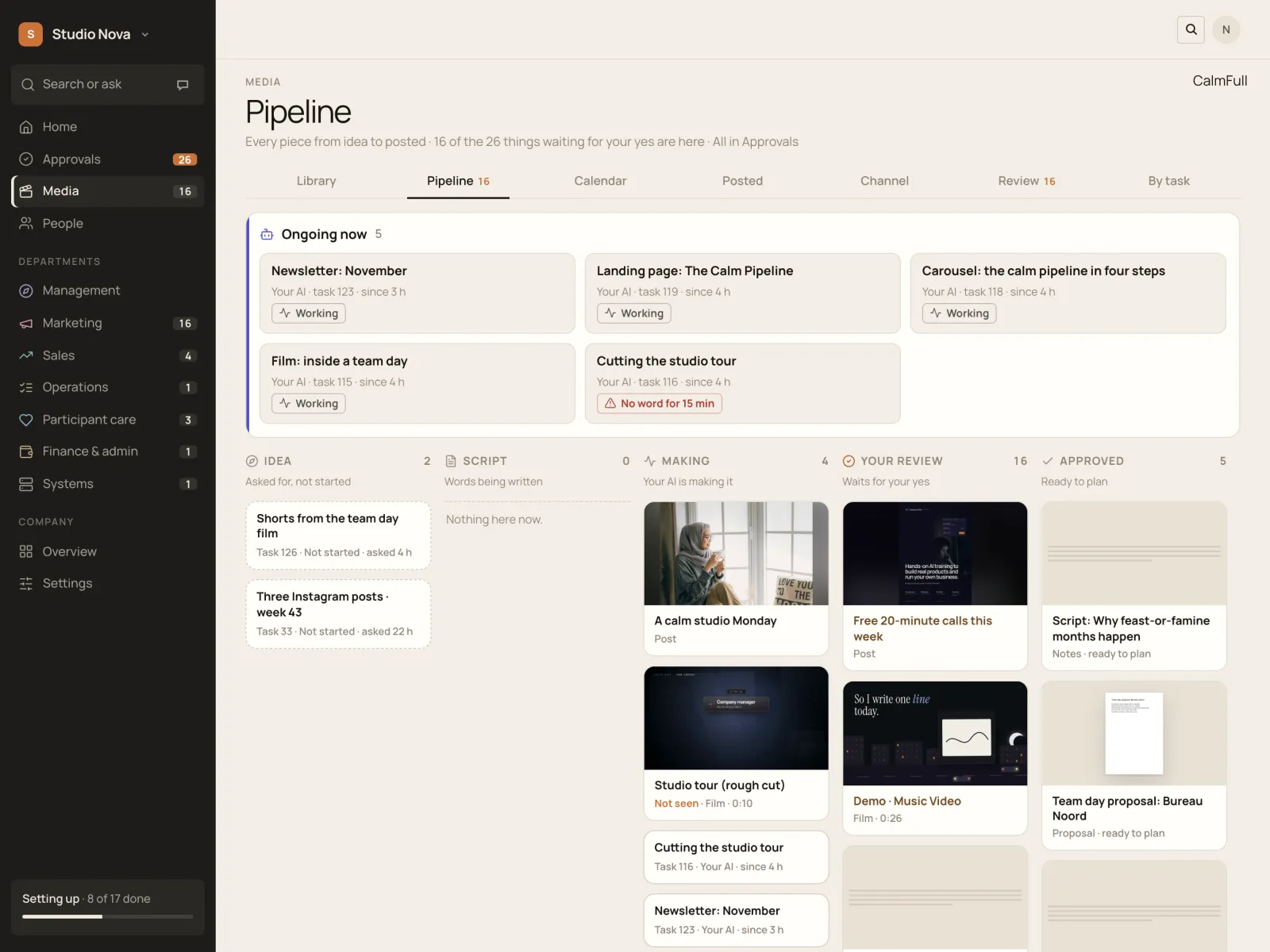The height and width of the screenshot is (952, 1270).
Task: Click the Home house icon
Action: click(x=26, y=127)
